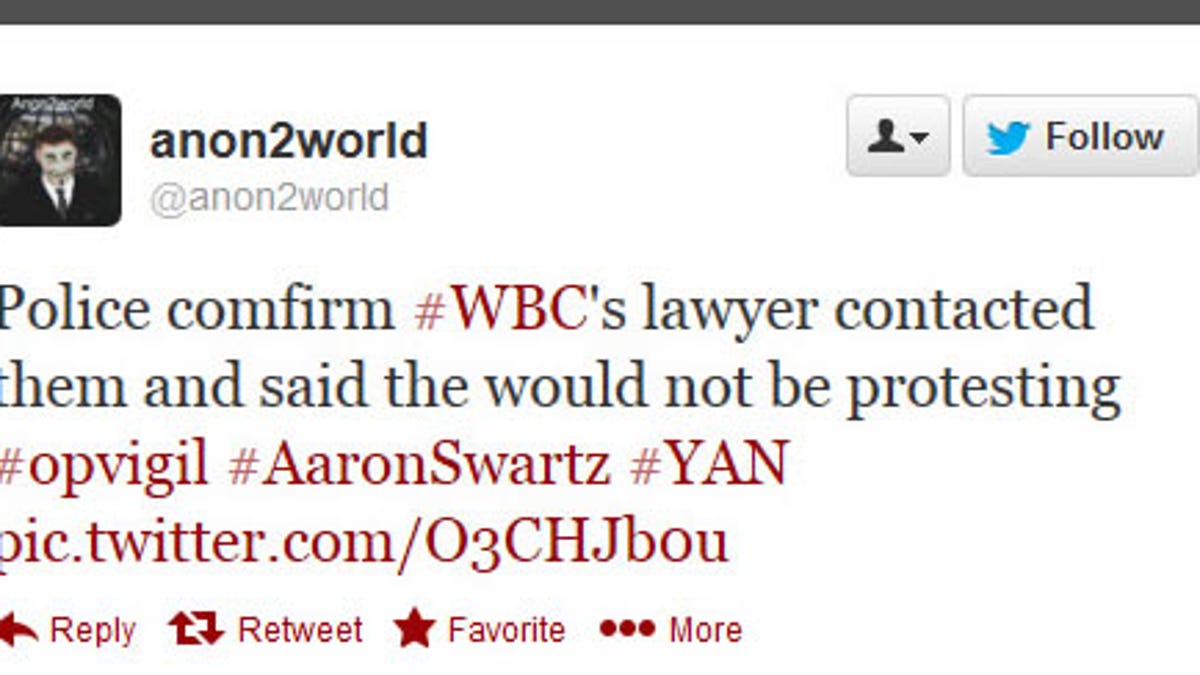Image resolution: width=1200 pixels, height=675 pixels.
Task: Open the #WBC hashtag
Action: click(x=499, y=310)
